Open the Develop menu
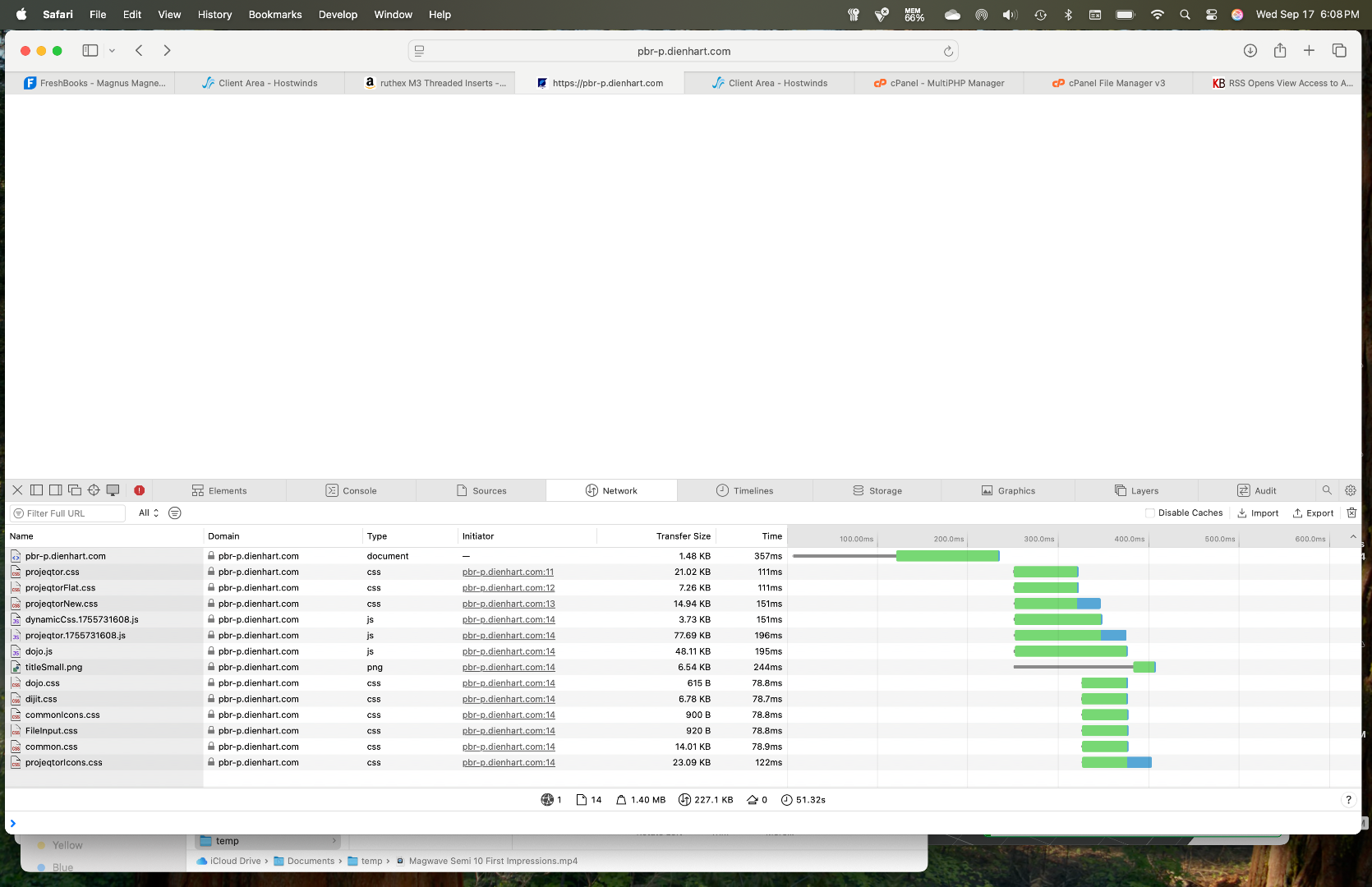Image resolution: width=1372 pixels, height=887 pixels. 338,15
